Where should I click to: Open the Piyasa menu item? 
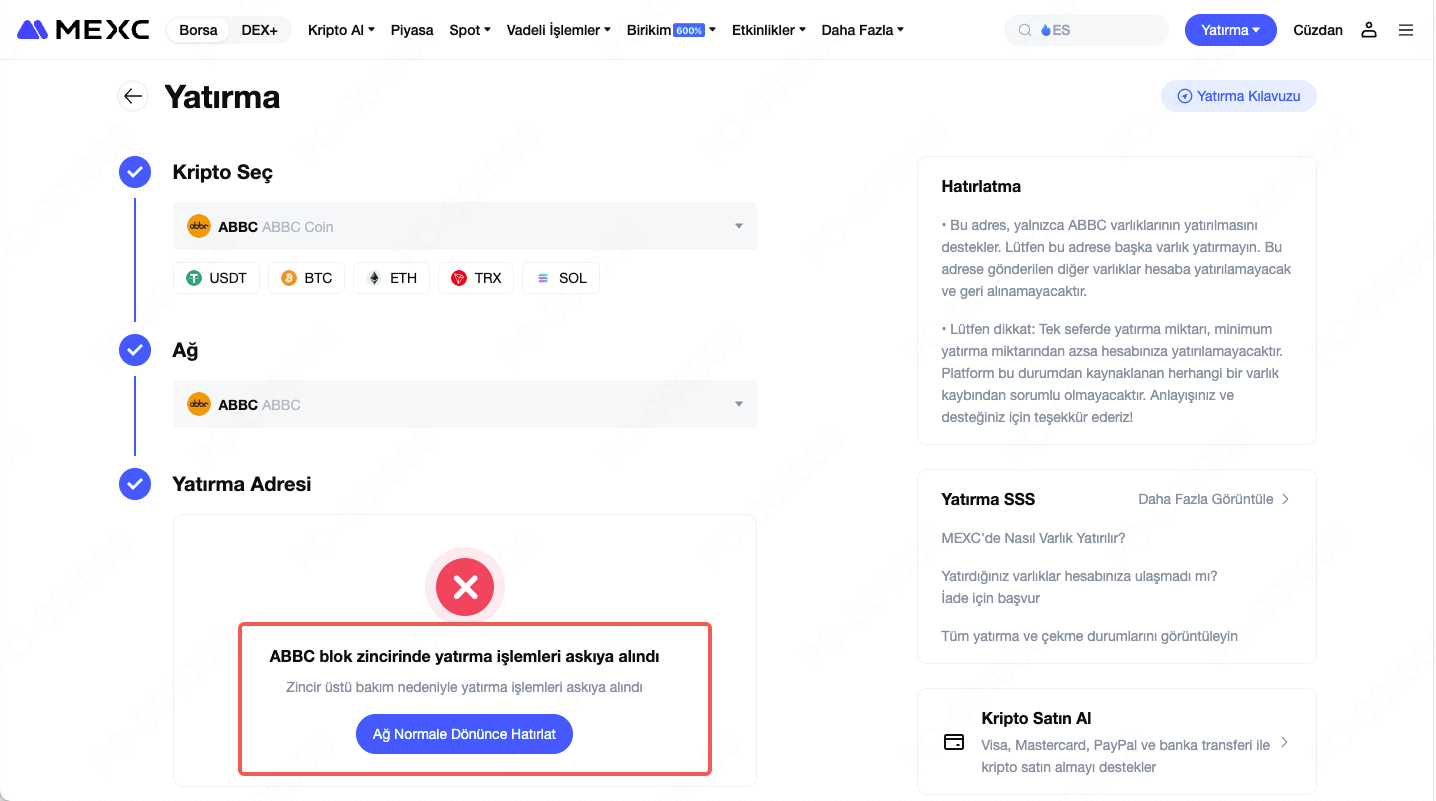pyautogui.click(x=412, y=30)
